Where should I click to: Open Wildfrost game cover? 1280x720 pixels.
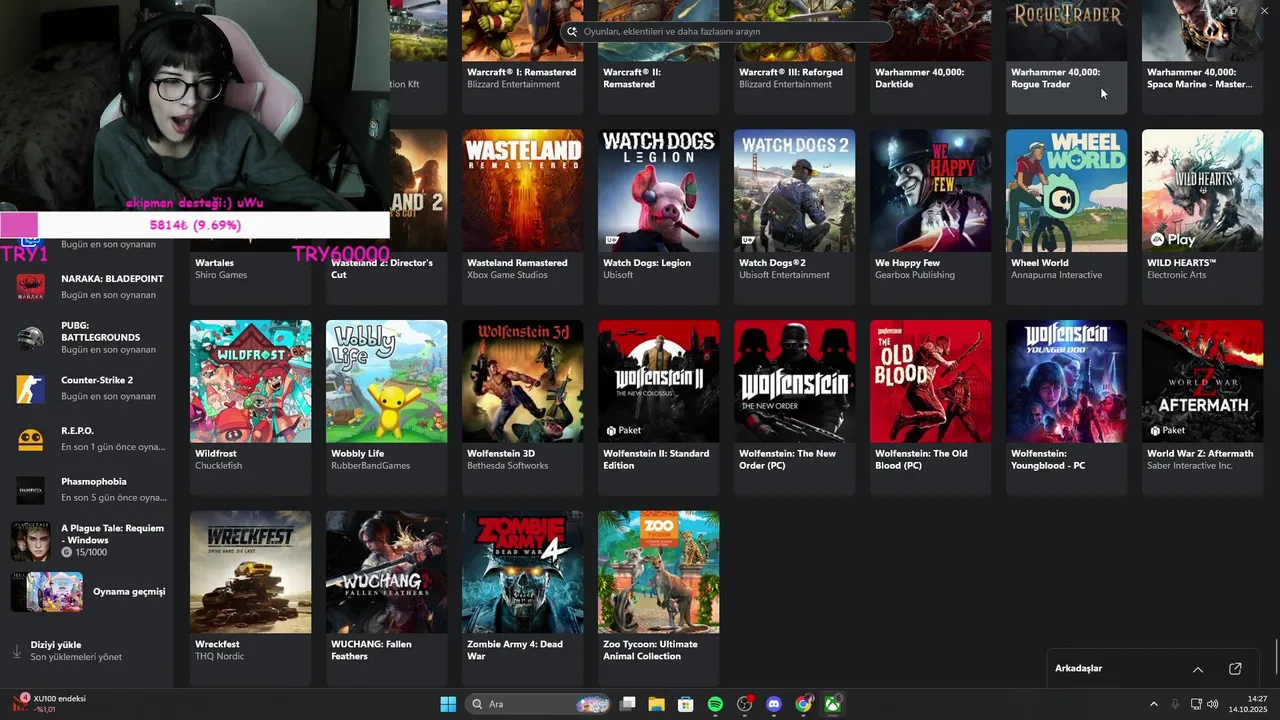click(x=251, y=381)
